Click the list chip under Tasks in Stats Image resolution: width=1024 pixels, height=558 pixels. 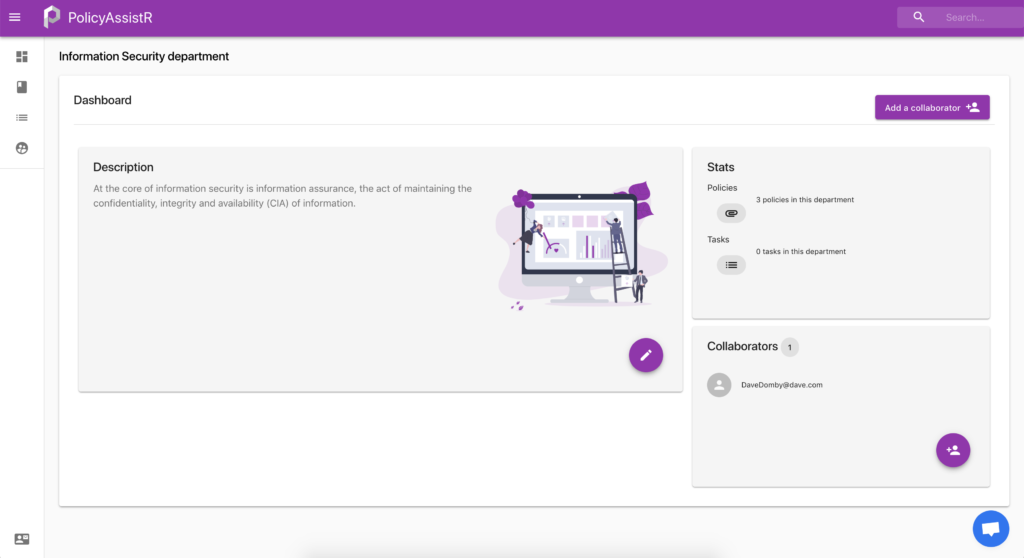(x=731, y=265)
